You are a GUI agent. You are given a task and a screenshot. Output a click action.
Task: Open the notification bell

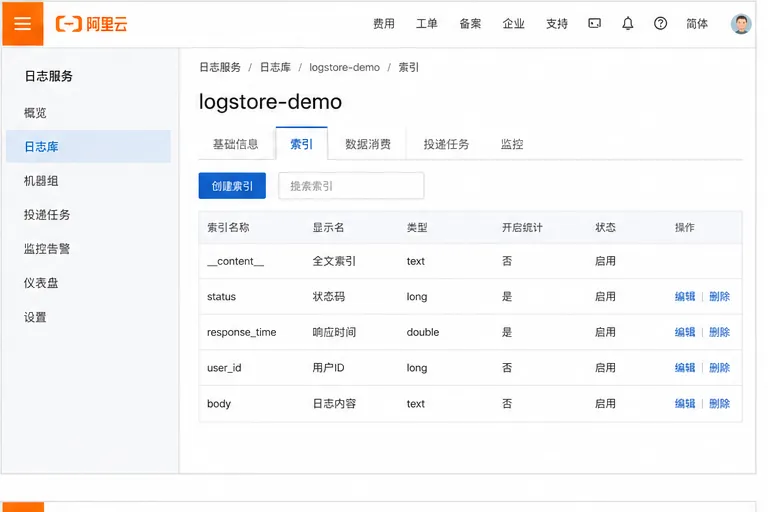[627, 23]
